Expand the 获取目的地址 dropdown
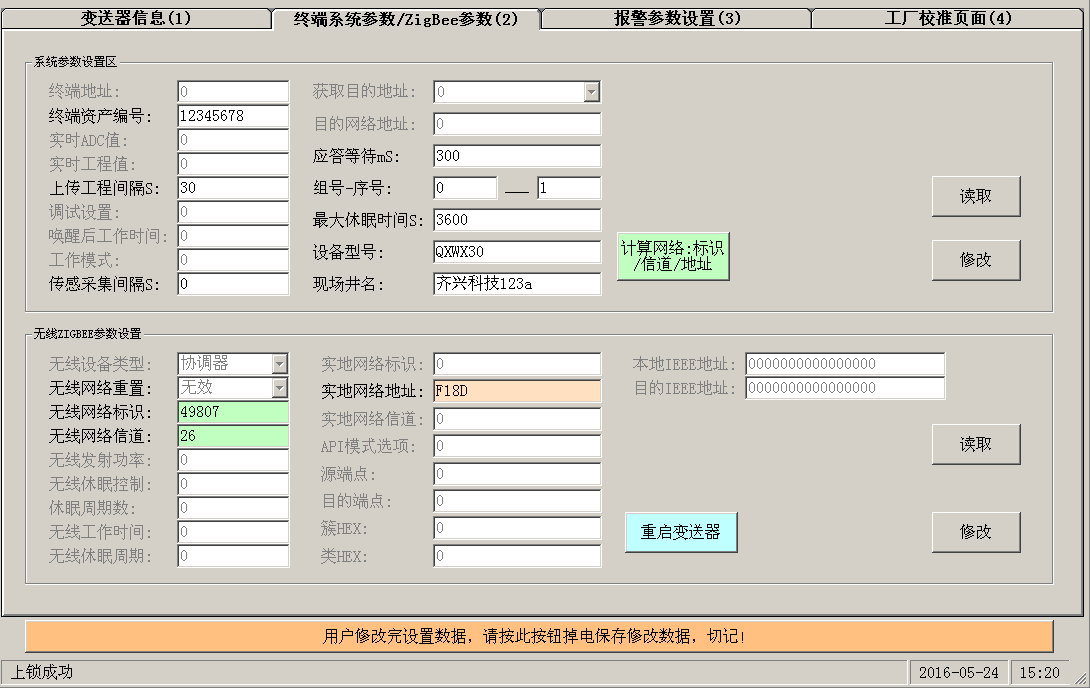The image size is (1090, 688). pyautogui.click(x=591, y=92)
